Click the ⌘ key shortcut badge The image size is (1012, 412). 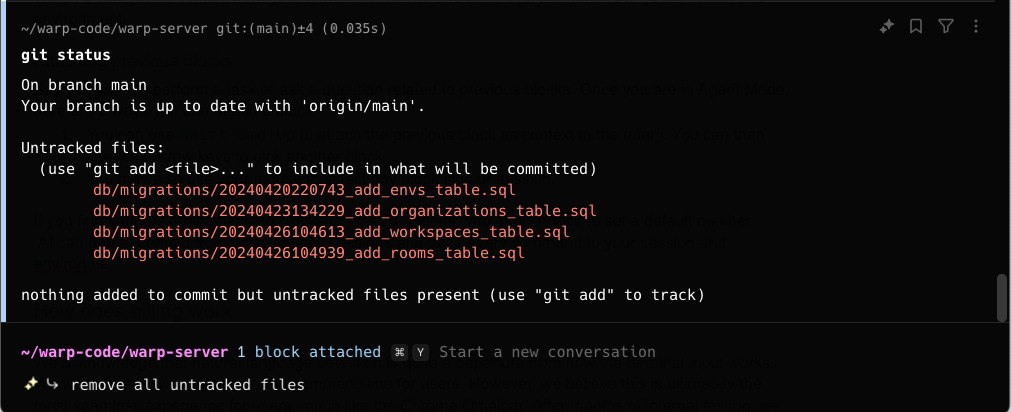399,352
